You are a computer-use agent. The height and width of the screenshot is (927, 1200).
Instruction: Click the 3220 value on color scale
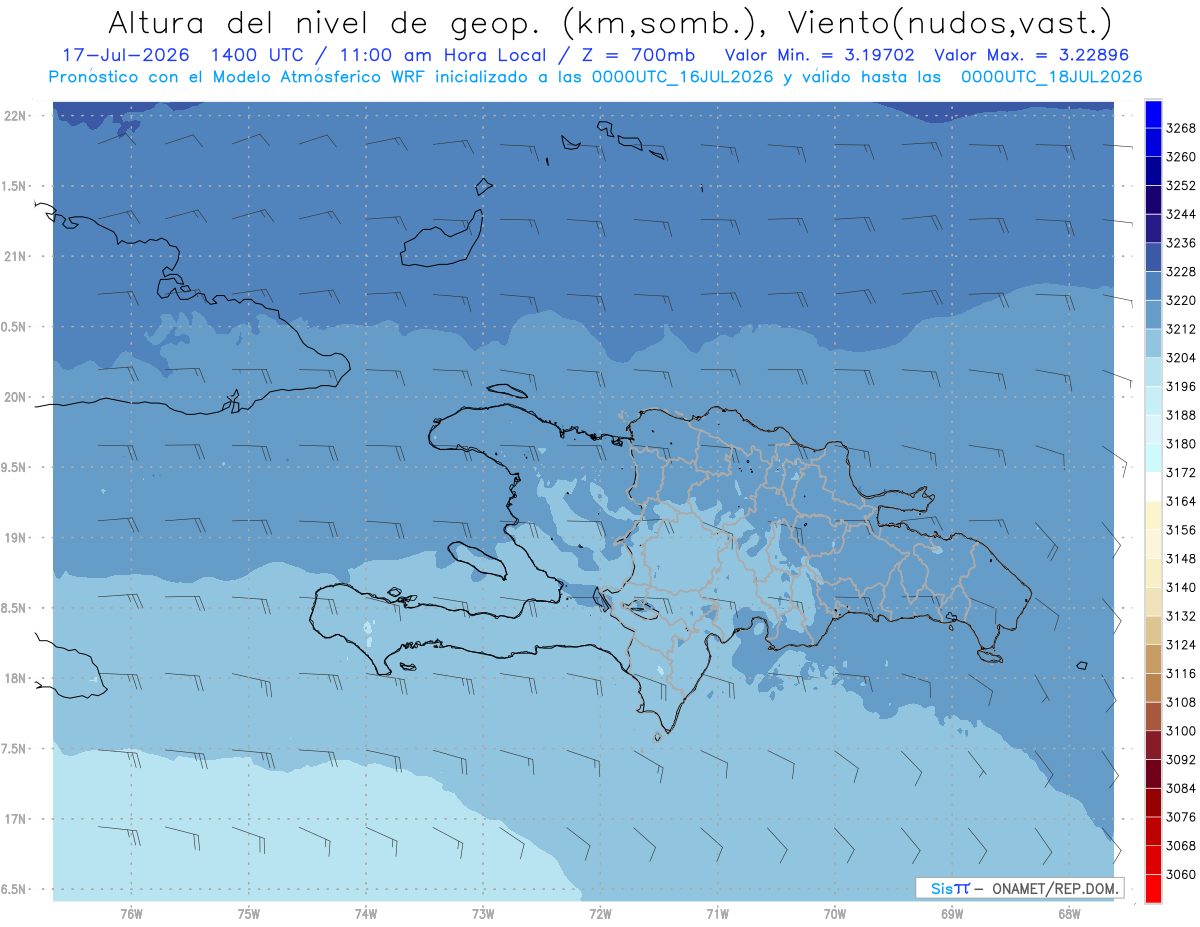point(1180,300)
